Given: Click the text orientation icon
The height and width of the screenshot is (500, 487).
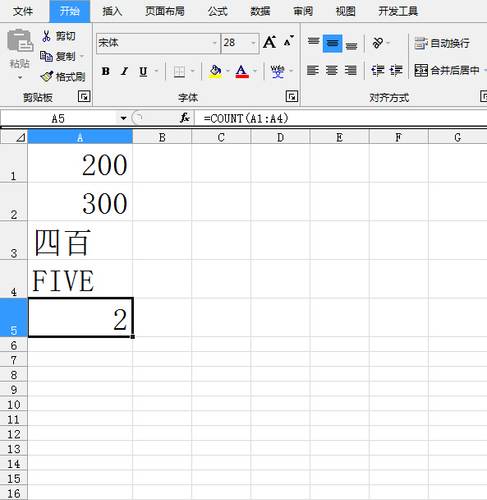Looking at the screenshot, I should 378,43.
